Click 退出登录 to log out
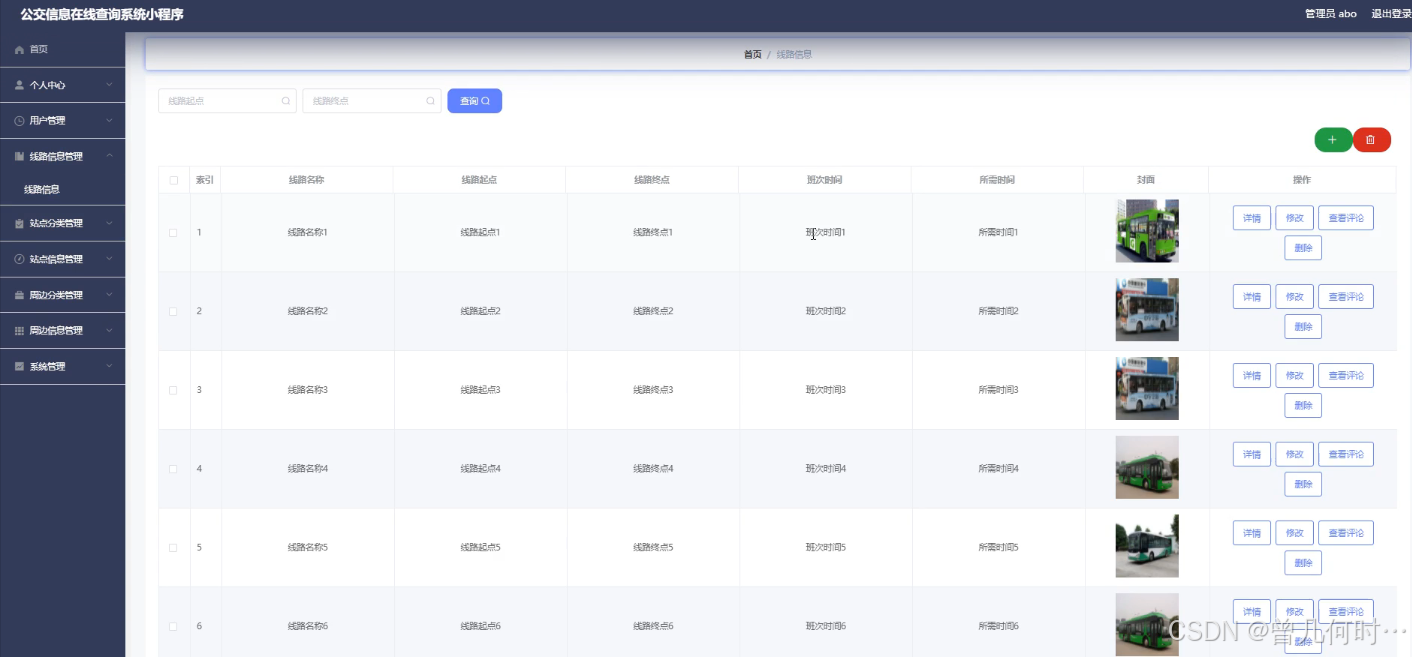Image resolution: width=1412 pixels, height=657 pixels. pos(1391,14)
